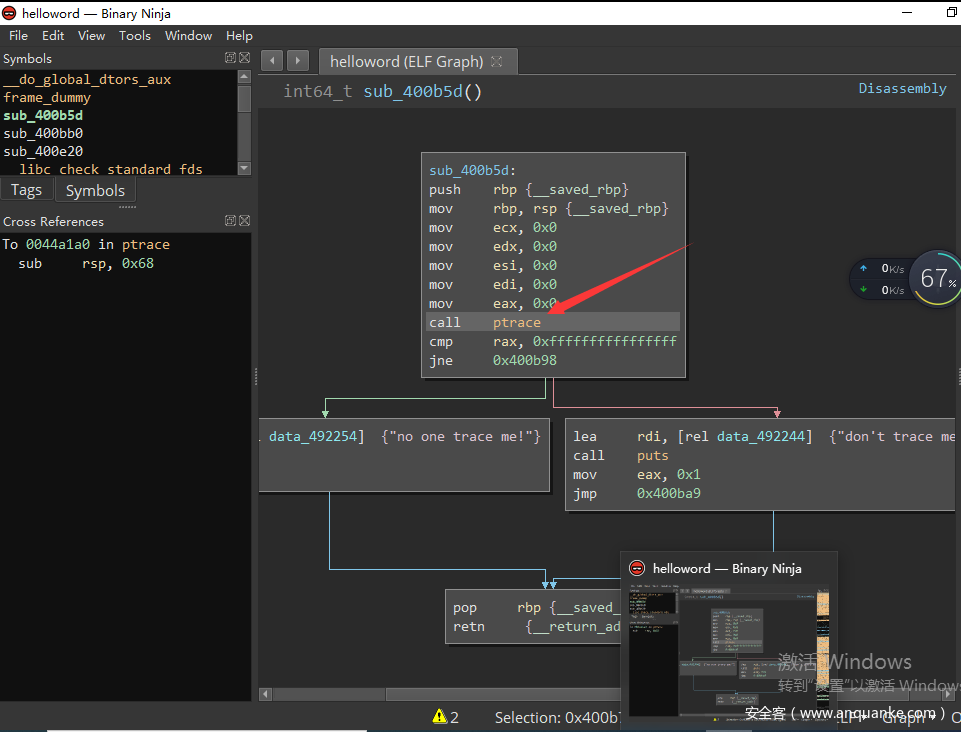Select frame_dummy in the symbols list
This screenshot has width=961, height=732.
[47, 97]
